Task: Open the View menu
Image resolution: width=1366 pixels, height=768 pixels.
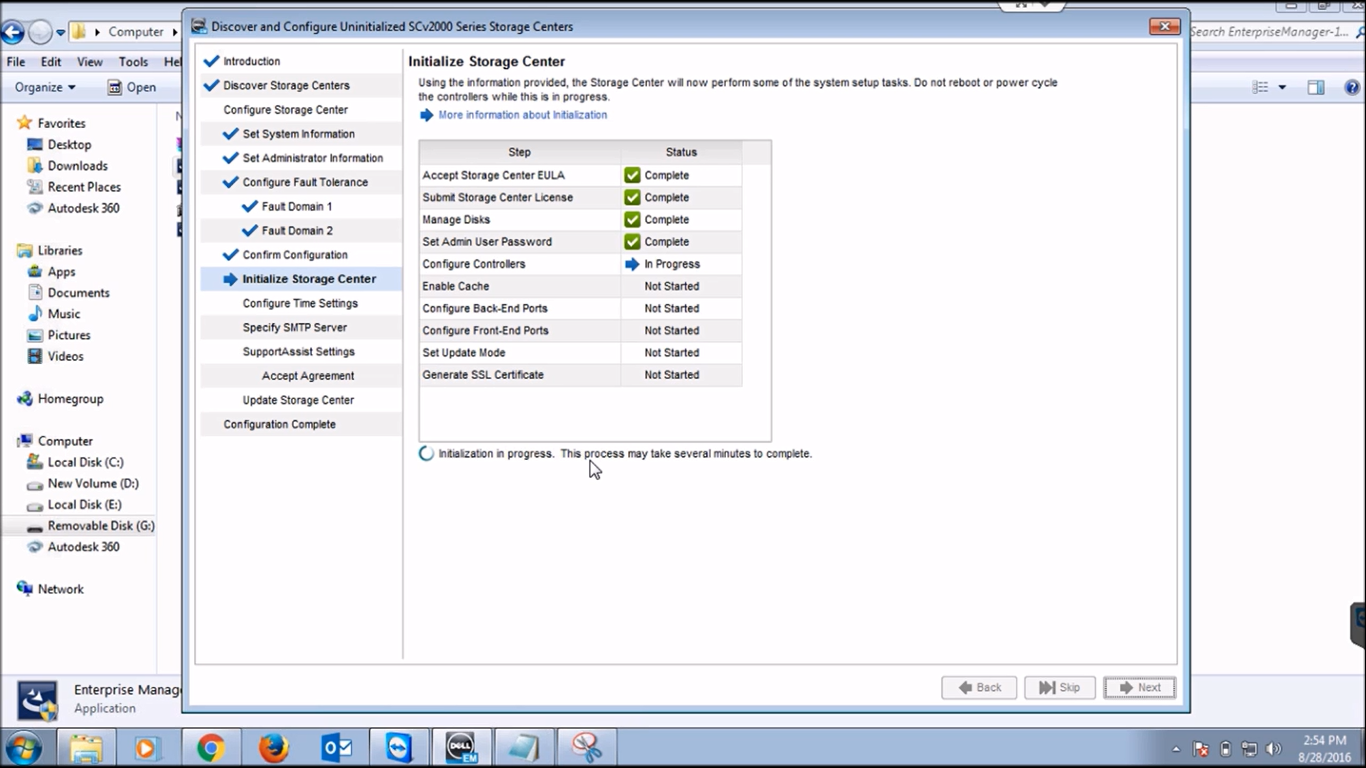Action: point(89,61)
